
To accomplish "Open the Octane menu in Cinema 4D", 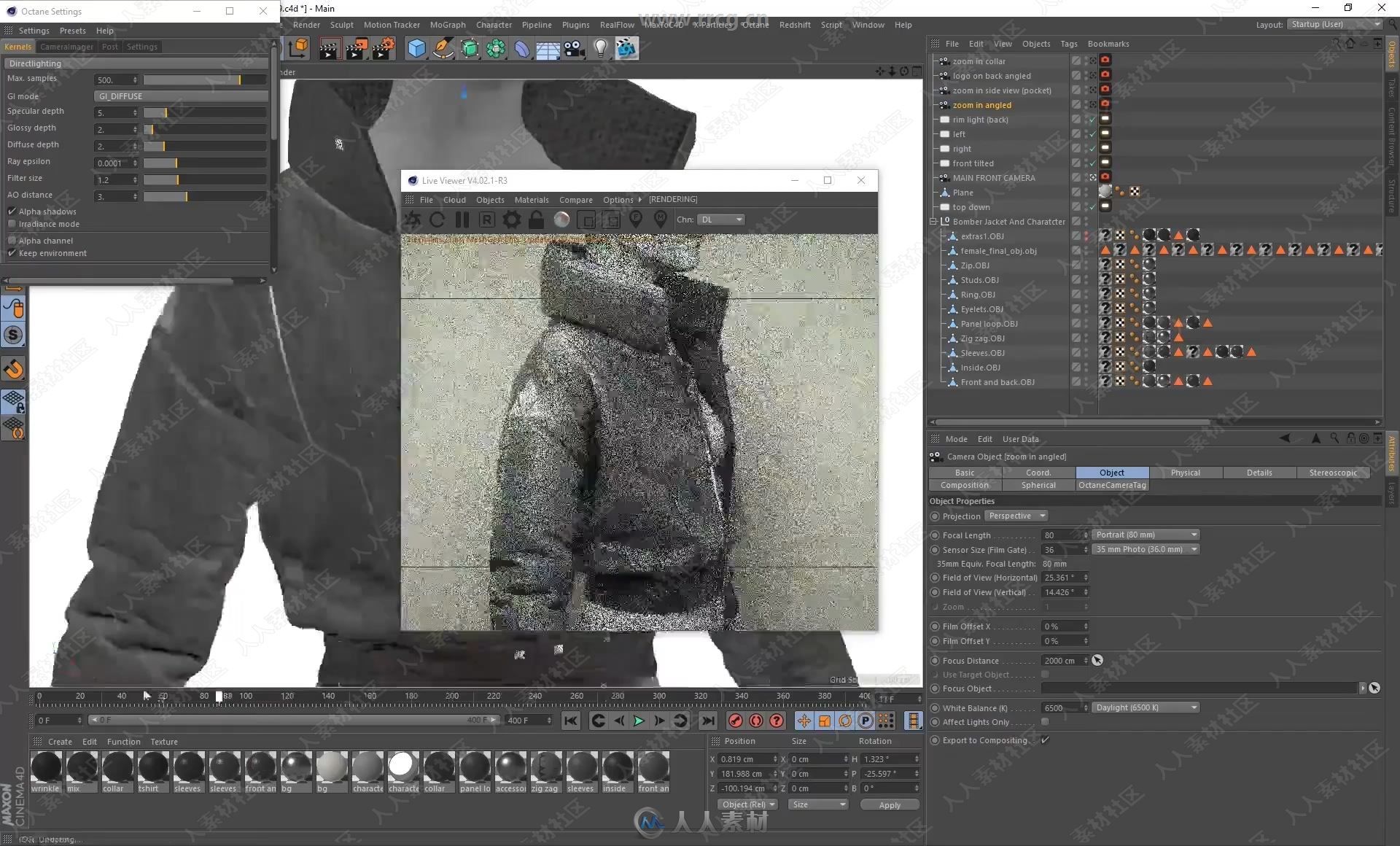I will click(x=754, y=25).
